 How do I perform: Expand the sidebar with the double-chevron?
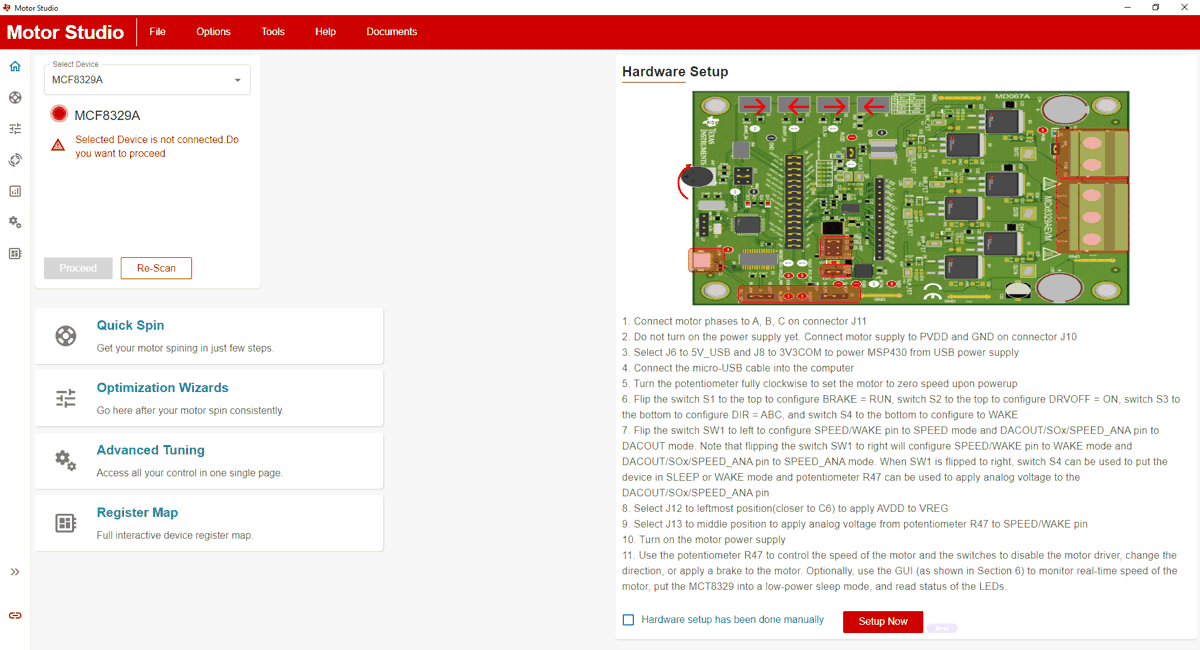[15, 572]
